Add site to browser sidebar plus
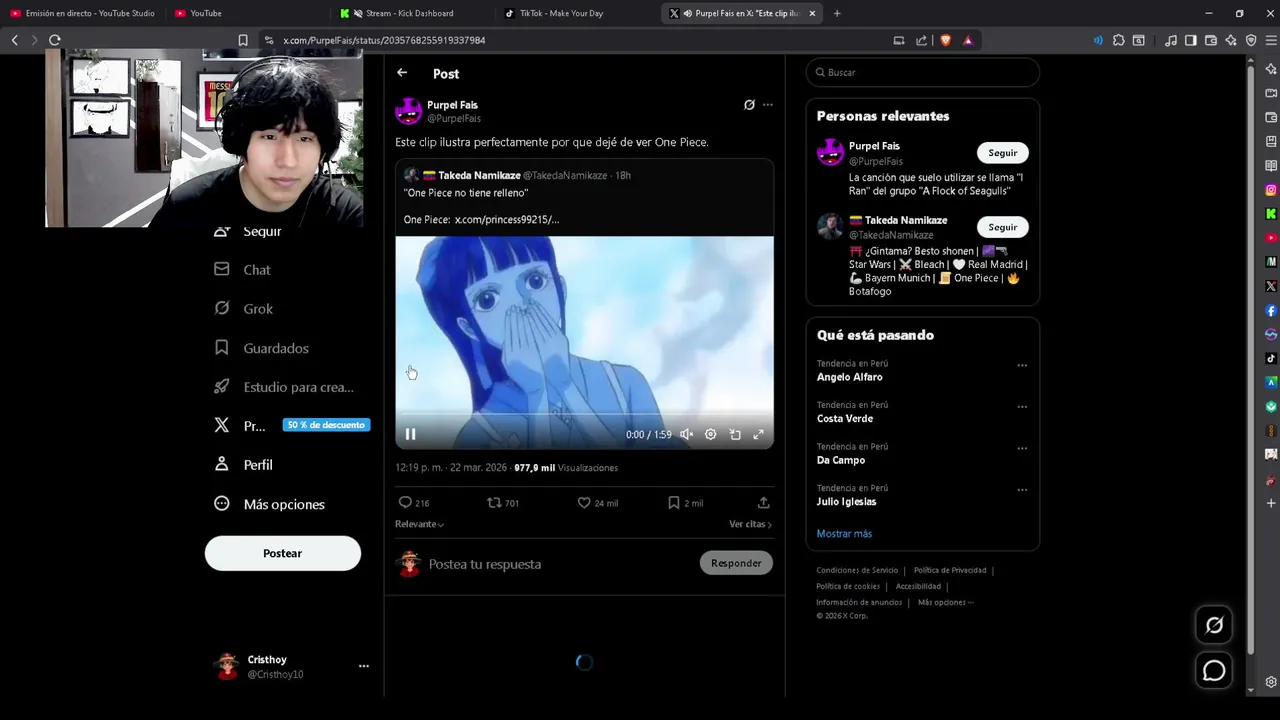Image resolution: width=1280 pixels, height=720 pixels. coord(1271,503)
